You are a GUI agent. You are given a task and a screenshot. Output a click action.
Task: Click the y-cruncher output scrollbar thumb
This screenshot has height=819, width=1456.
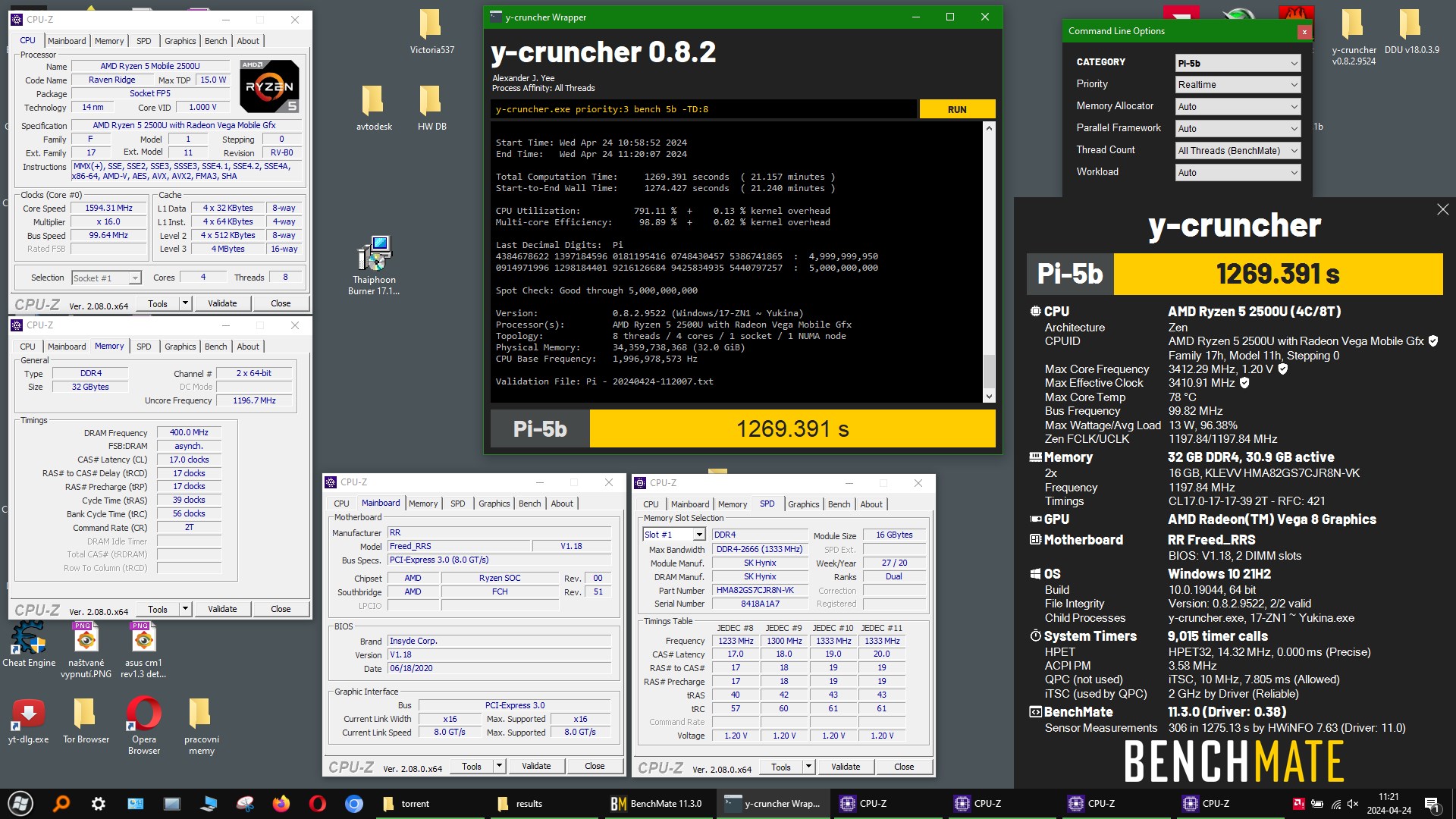(x=989, y=371)
